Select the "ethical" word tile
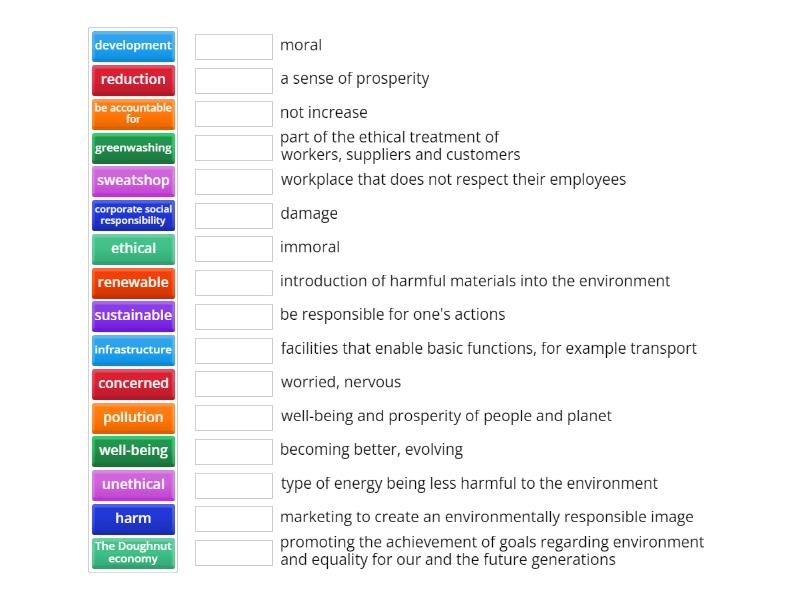The image size is (800, 600). coord(133,249)
